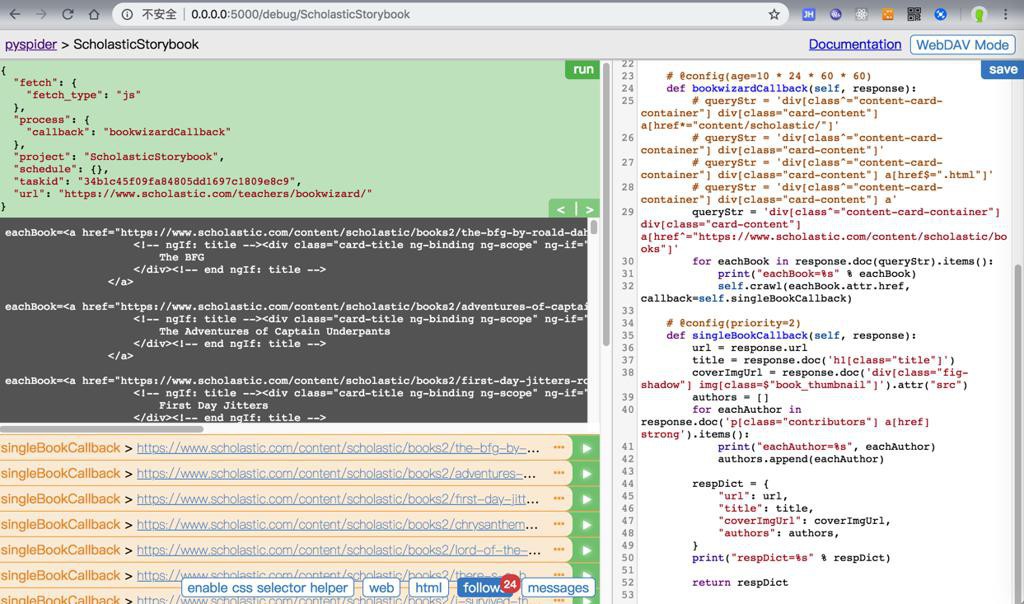Open the the-bfg-by scholastic book link
Screen dimensions: 1024x604
(x=338, y=449)
